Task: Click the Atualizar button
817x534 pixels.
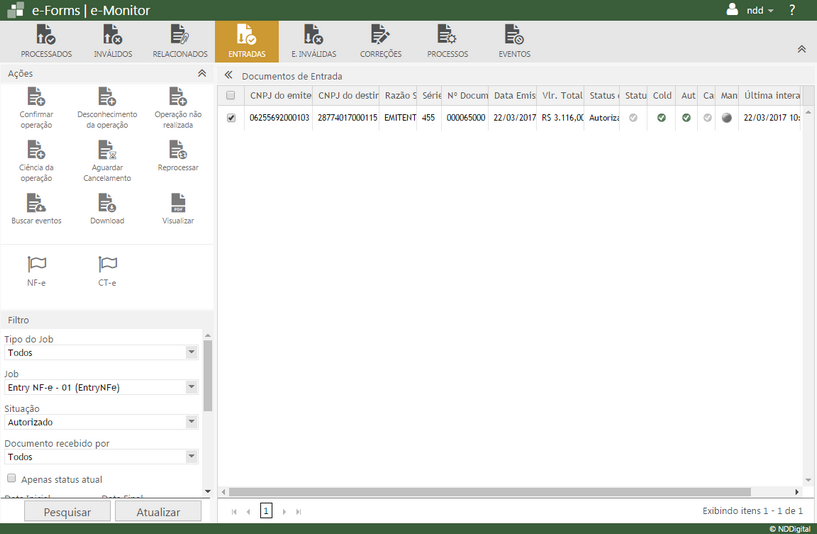Action: pyautogui.click(x=158, y=512)
